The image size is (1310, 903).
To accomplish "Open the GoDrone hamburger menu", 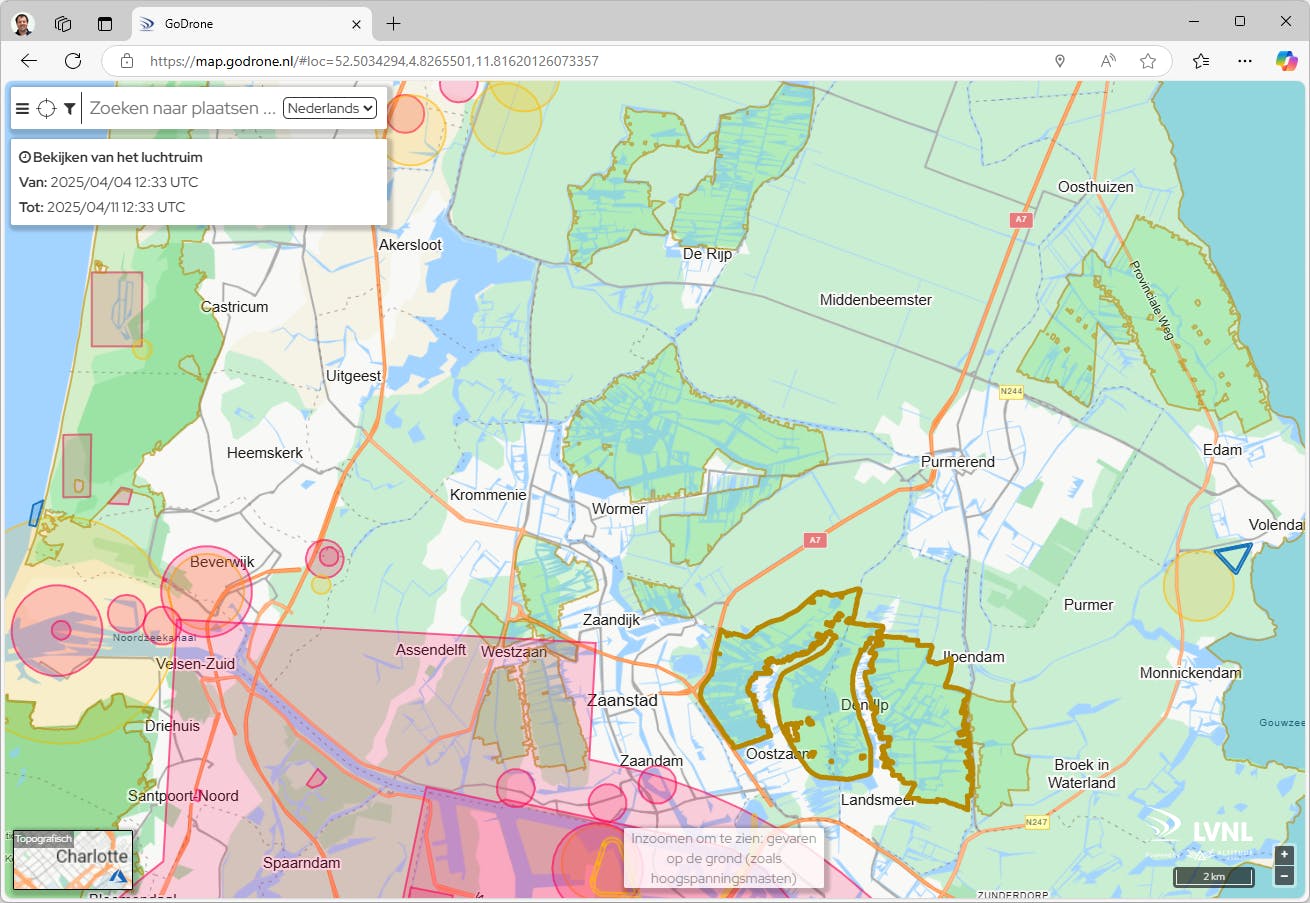I will coord(22,109).
